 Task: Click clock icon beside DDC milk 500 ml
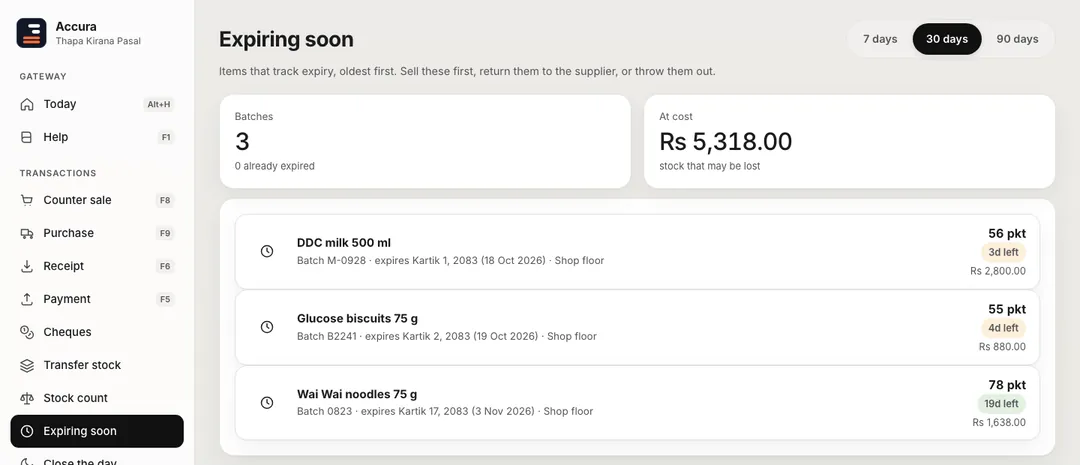[267, 251]
